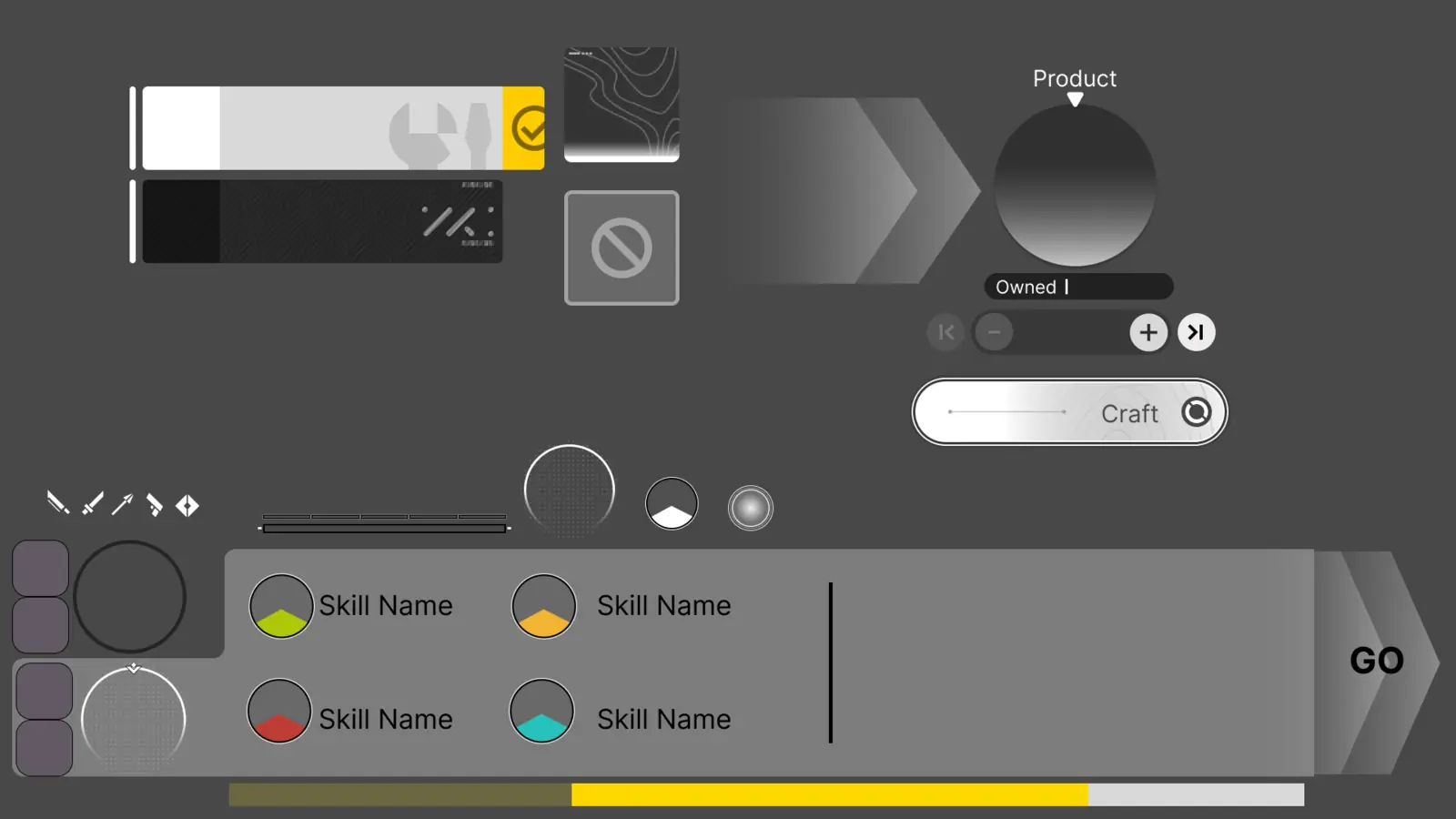1456x819 pixels.
Task: Click the yellow checkmark on the light card
Action: (529, 128)
